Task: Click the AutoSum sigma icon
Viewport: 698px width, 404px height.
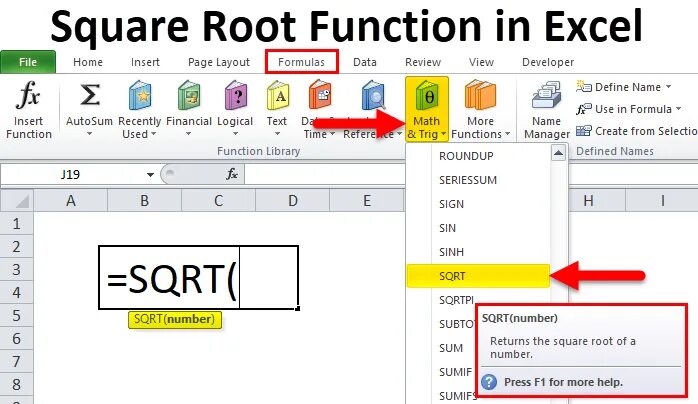Action: click(89, 95)
